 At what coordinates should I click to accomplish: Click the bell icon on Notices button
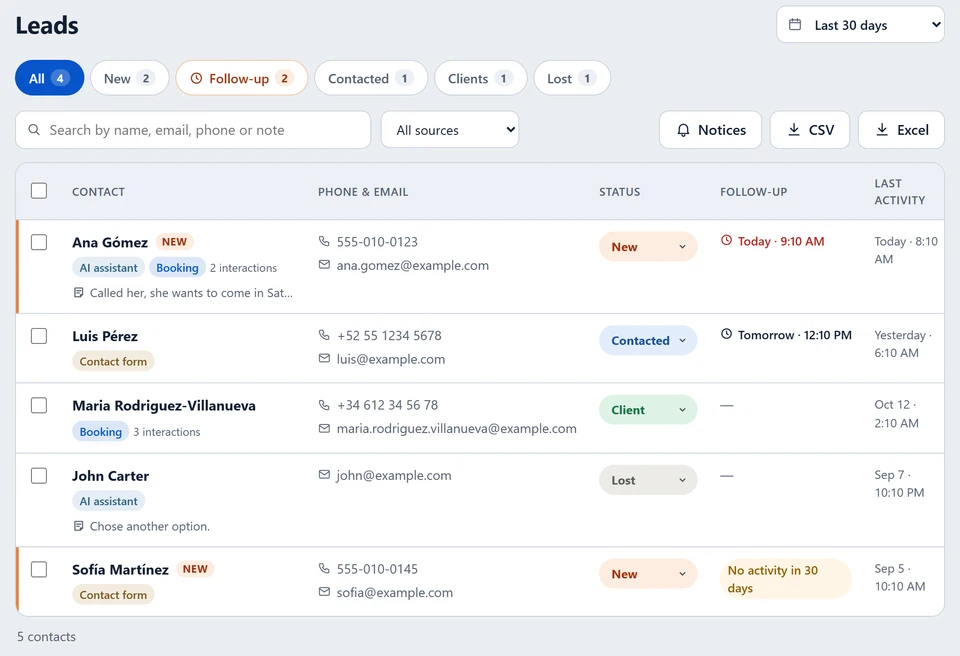pyautogui.click(x=683, y=130)
